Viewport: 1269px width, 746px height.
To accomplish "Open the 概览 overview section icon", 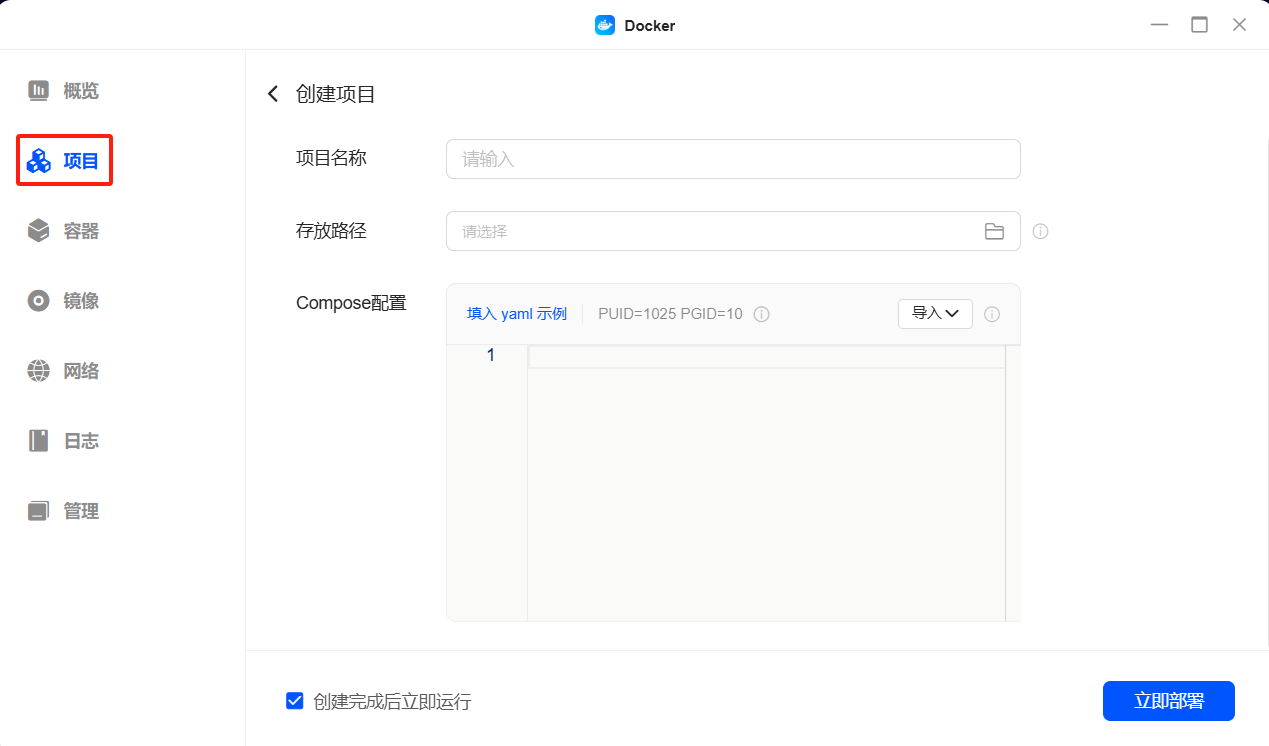I will (x=38, y=91).
